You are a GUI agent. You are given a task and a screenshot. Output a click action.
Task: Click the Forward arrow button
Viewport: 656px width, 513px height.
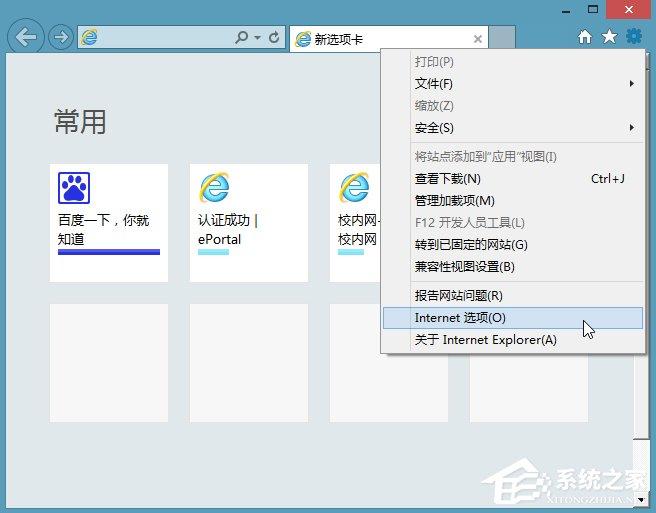pos(61,37)
